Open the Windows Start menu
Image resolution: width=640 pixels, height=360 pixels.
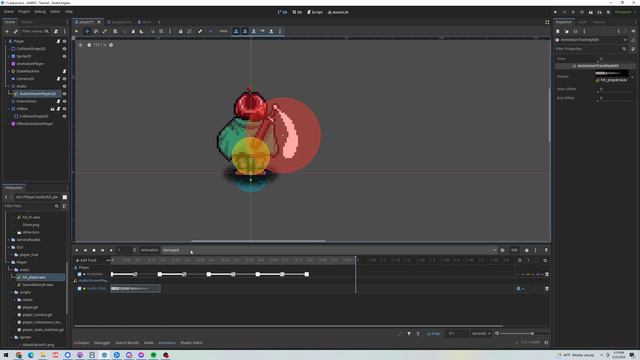tap(6, 355)
